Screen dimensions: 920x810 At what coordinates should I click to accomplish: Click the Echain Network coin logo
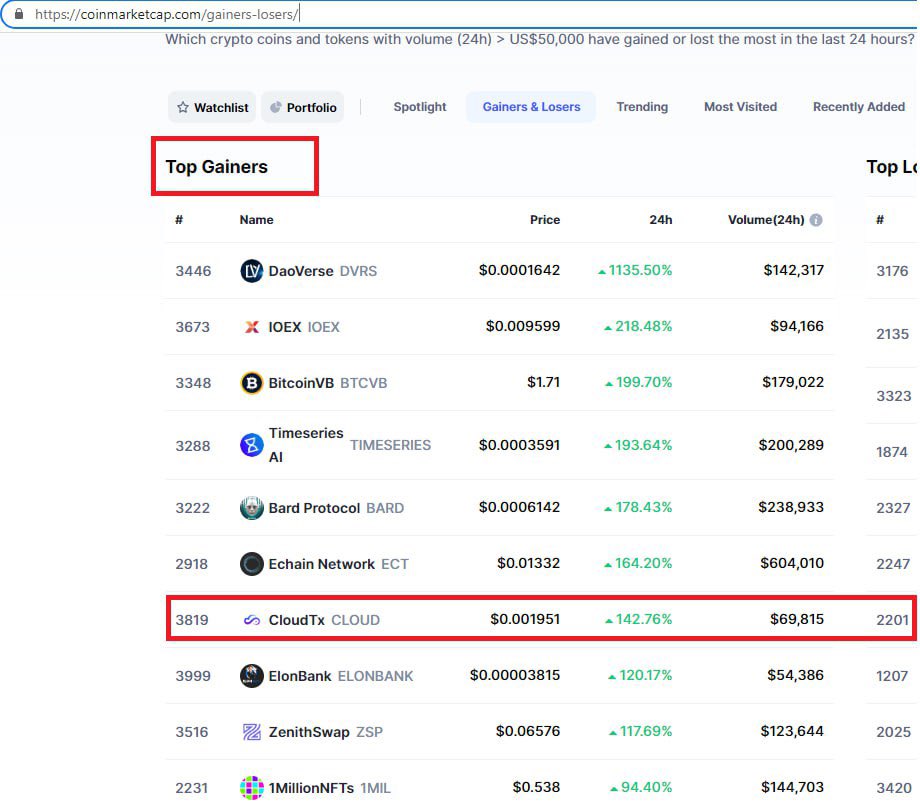pyautogui.click(x=252, y=564)
